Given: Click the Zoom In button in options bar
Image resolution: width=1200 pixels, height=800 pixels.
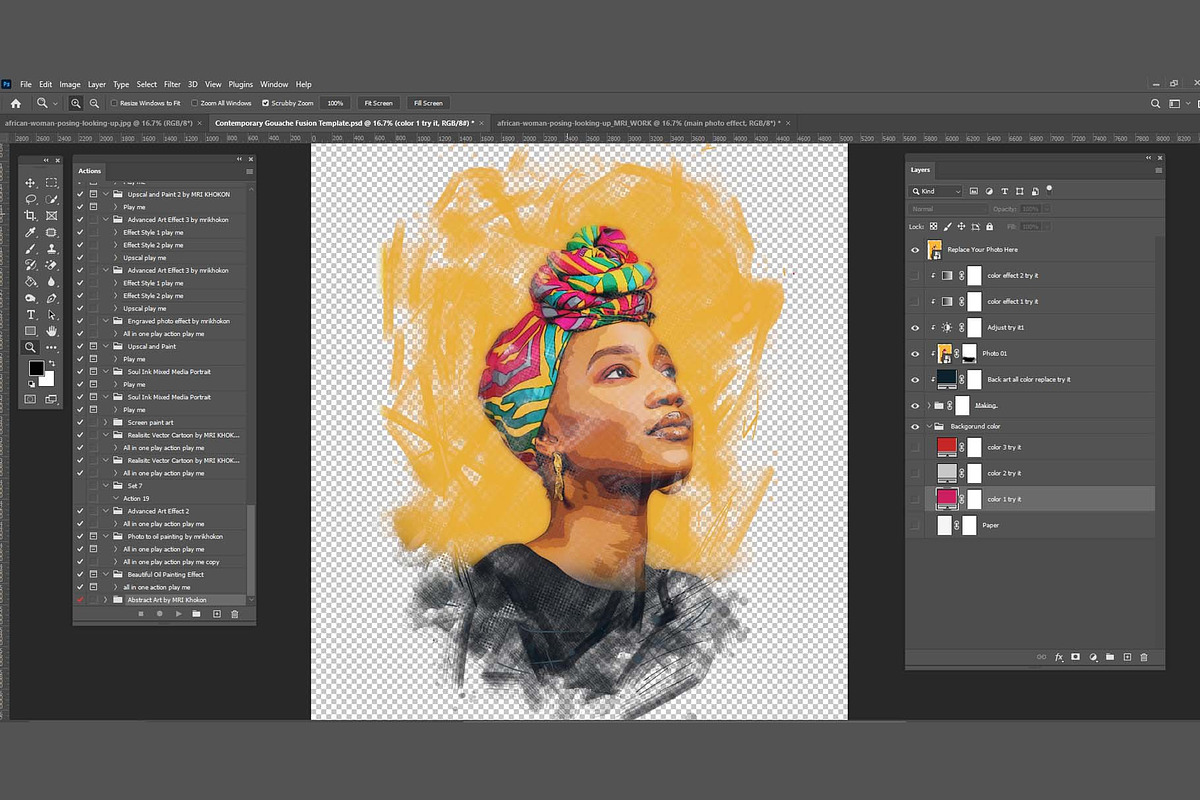Looking at the screenshot, I should tap(76, 103).
